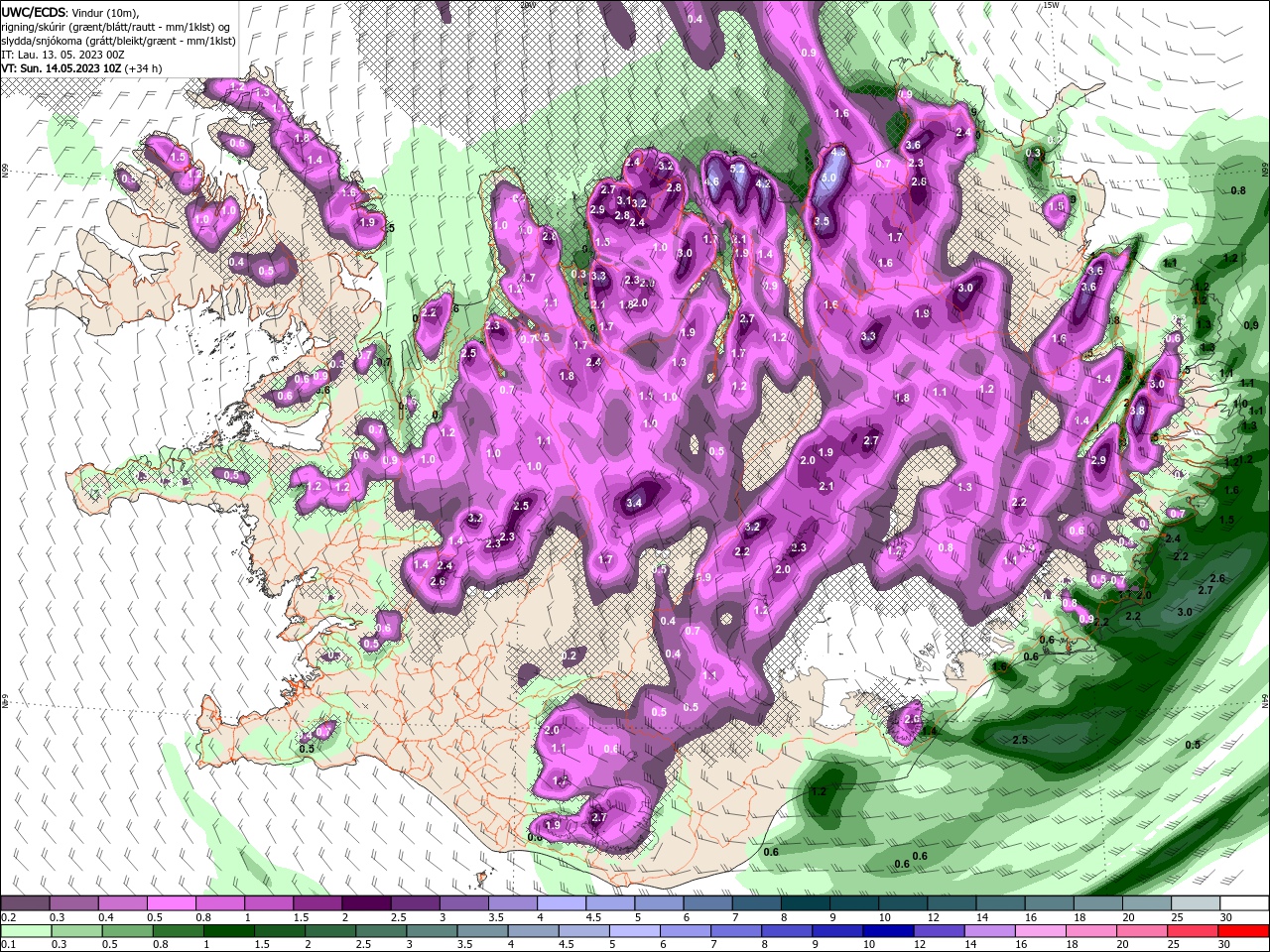Click the 4.6 precipitation value on the map
This screenshot has width=1270, height=952.
tap(711, 182)
